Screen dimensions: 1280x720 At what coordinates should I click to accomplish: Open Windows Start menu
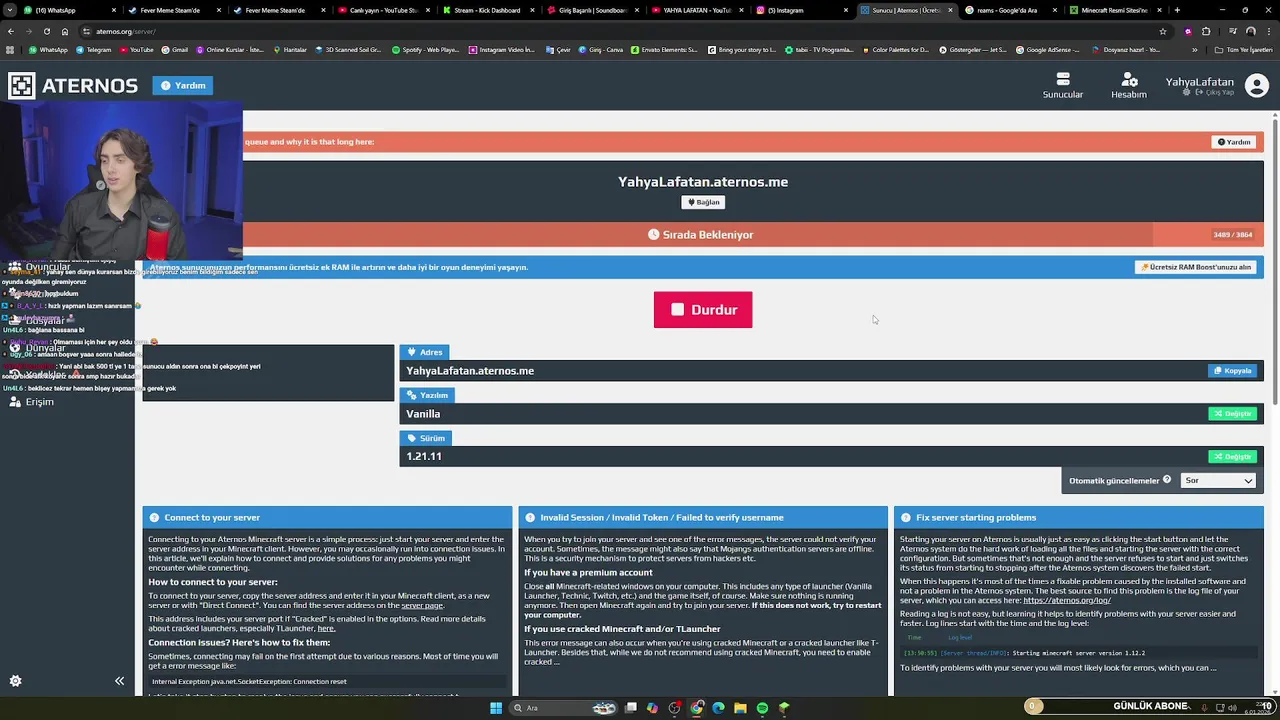coord(495,708)
